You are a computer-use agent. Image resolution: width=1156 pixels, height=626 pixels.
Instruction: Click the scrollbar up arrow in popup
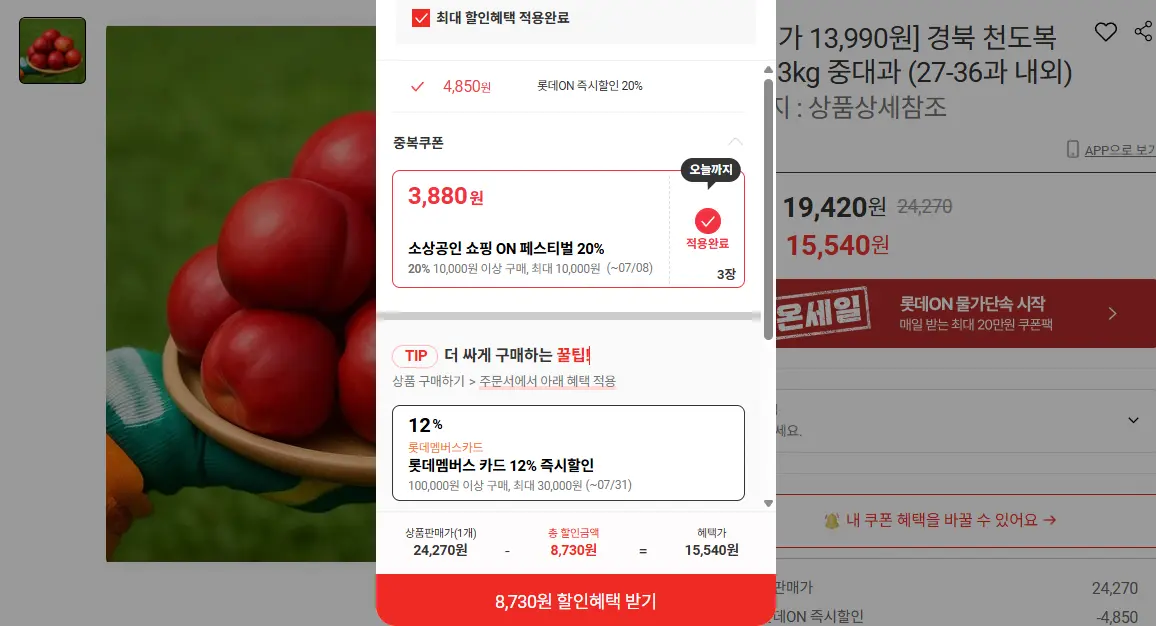coord(768,69)
